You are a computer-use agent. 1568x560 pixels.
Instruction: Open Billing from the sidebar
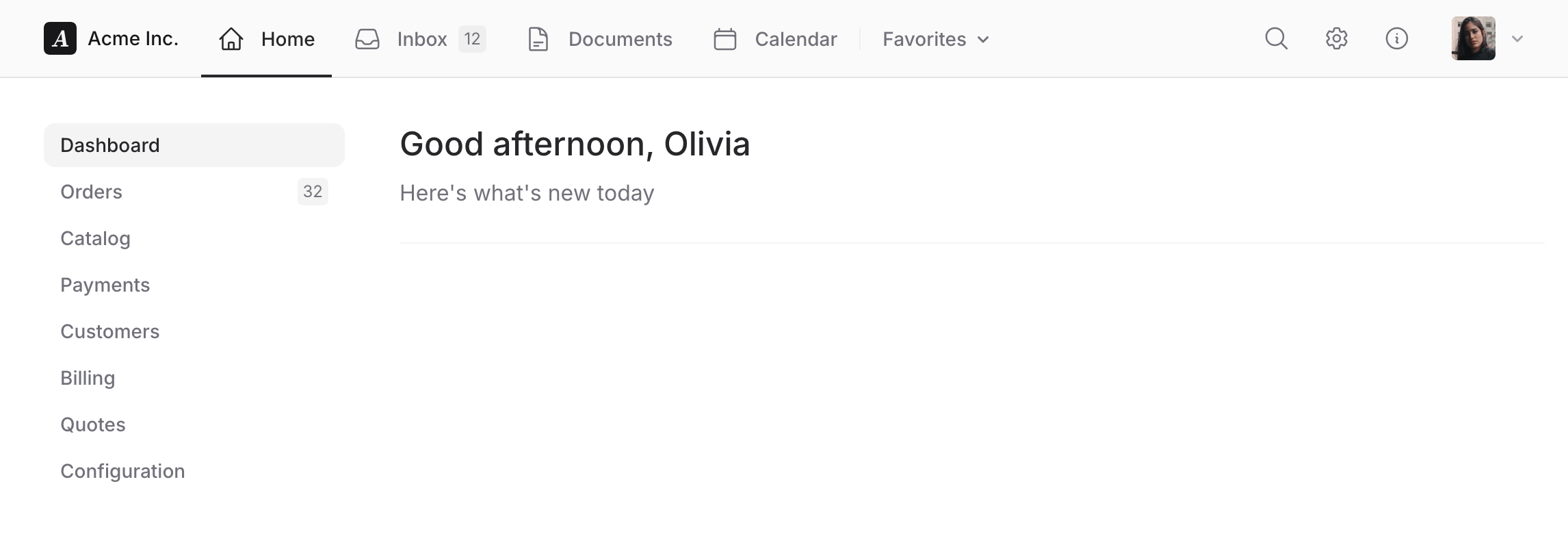[x=88, y=378]
